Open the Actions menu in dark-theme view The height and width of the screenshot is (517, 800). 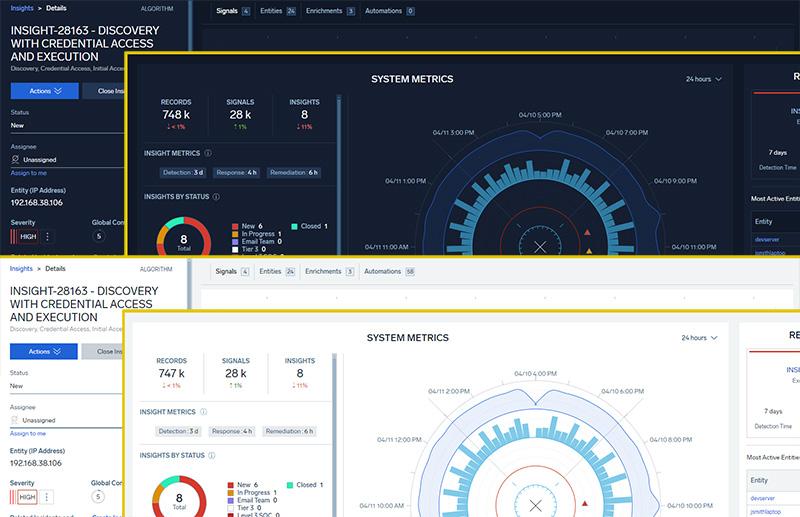(x=45, y=91)
